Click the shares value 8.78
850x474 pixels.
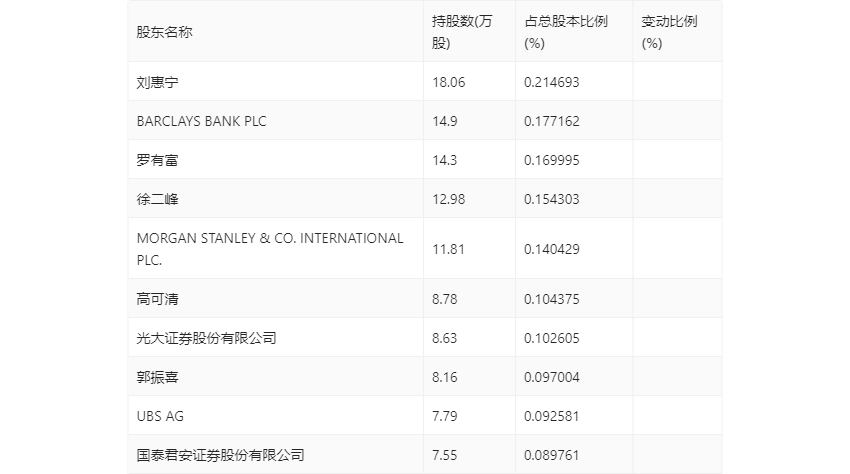point(445,299)
